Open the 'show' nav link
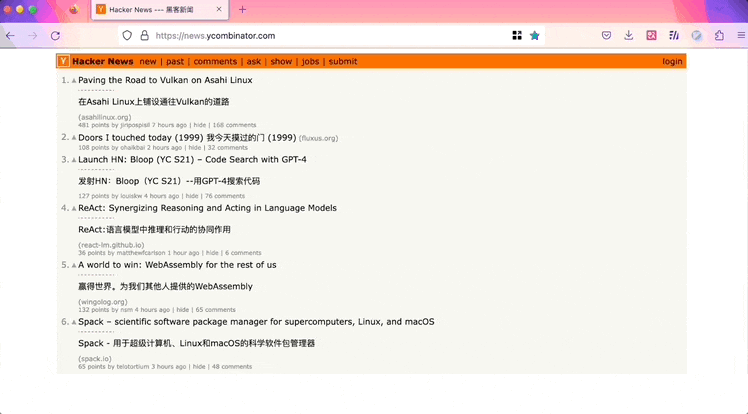The image size is (748, 414). point(281,62)
